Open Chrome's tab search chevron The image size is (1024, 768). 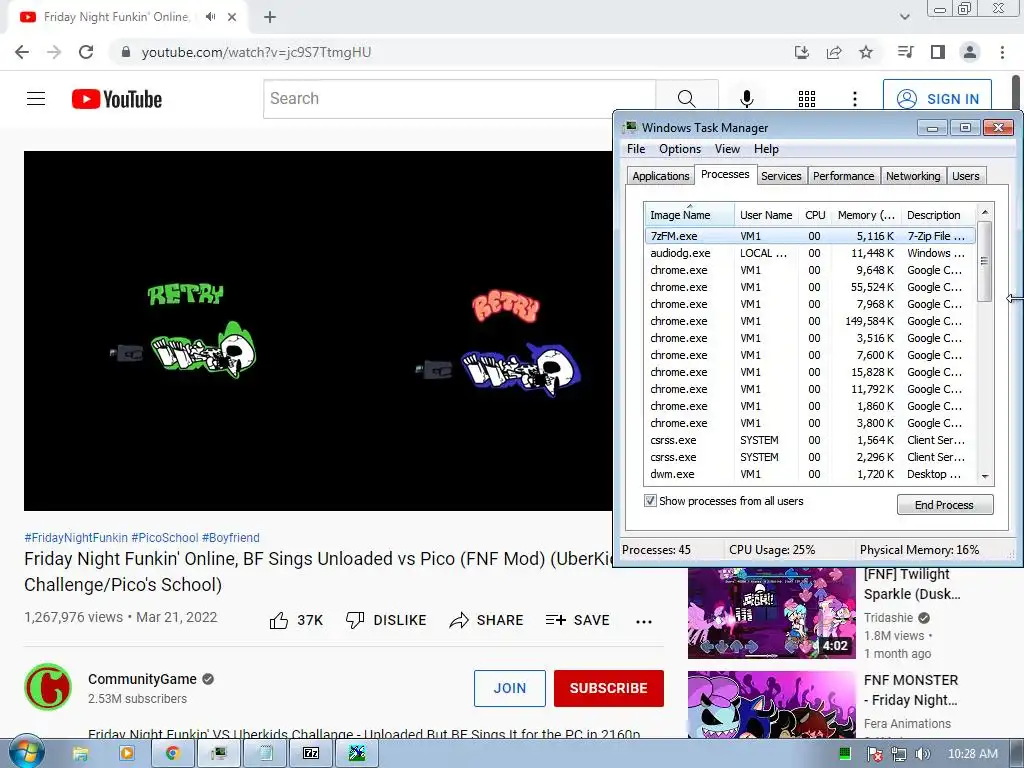[x=904, y=17]
